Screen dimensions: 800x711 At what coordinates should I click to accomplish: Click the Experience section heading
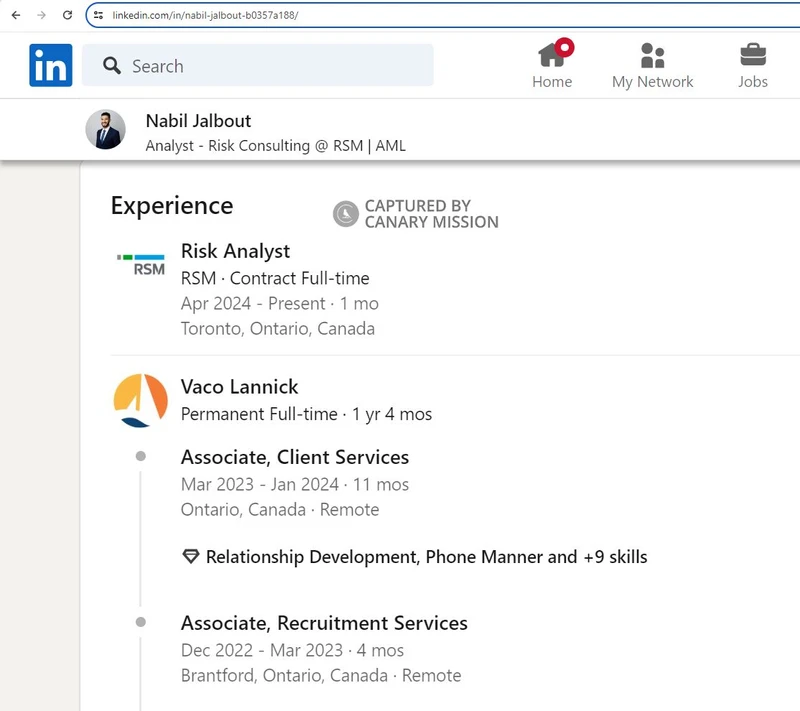[172, 206]
